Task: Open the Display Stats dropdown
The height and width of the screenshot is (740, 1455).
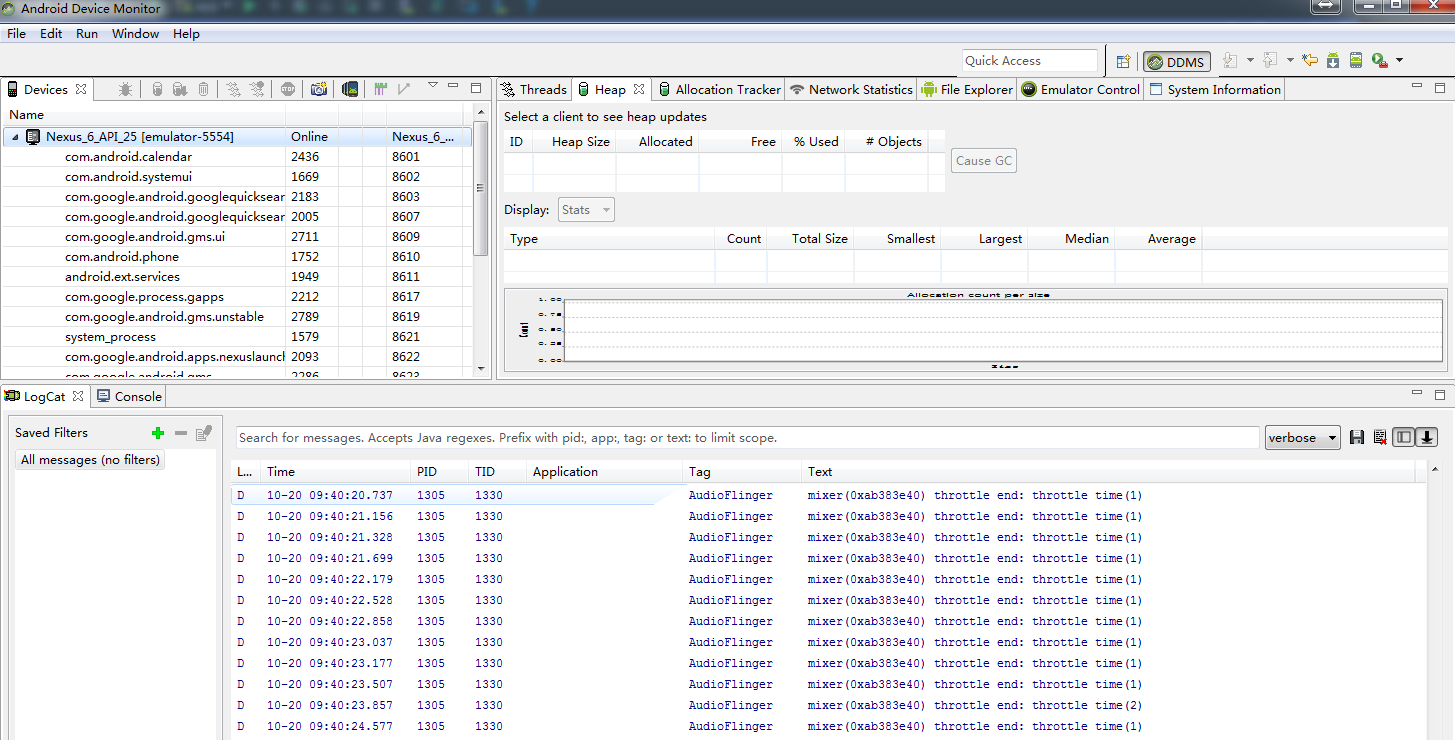Action: [x=586, y=210]
